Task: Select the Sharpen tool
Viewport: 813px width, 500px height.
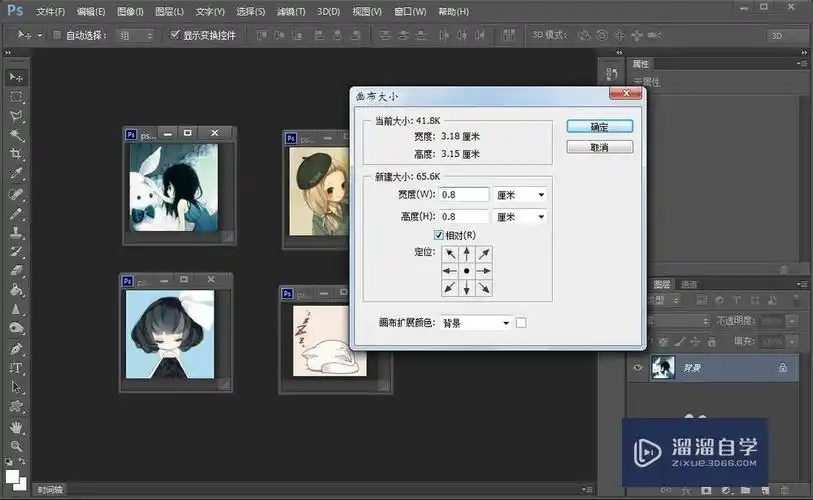Action: click(x=16, y=309)
